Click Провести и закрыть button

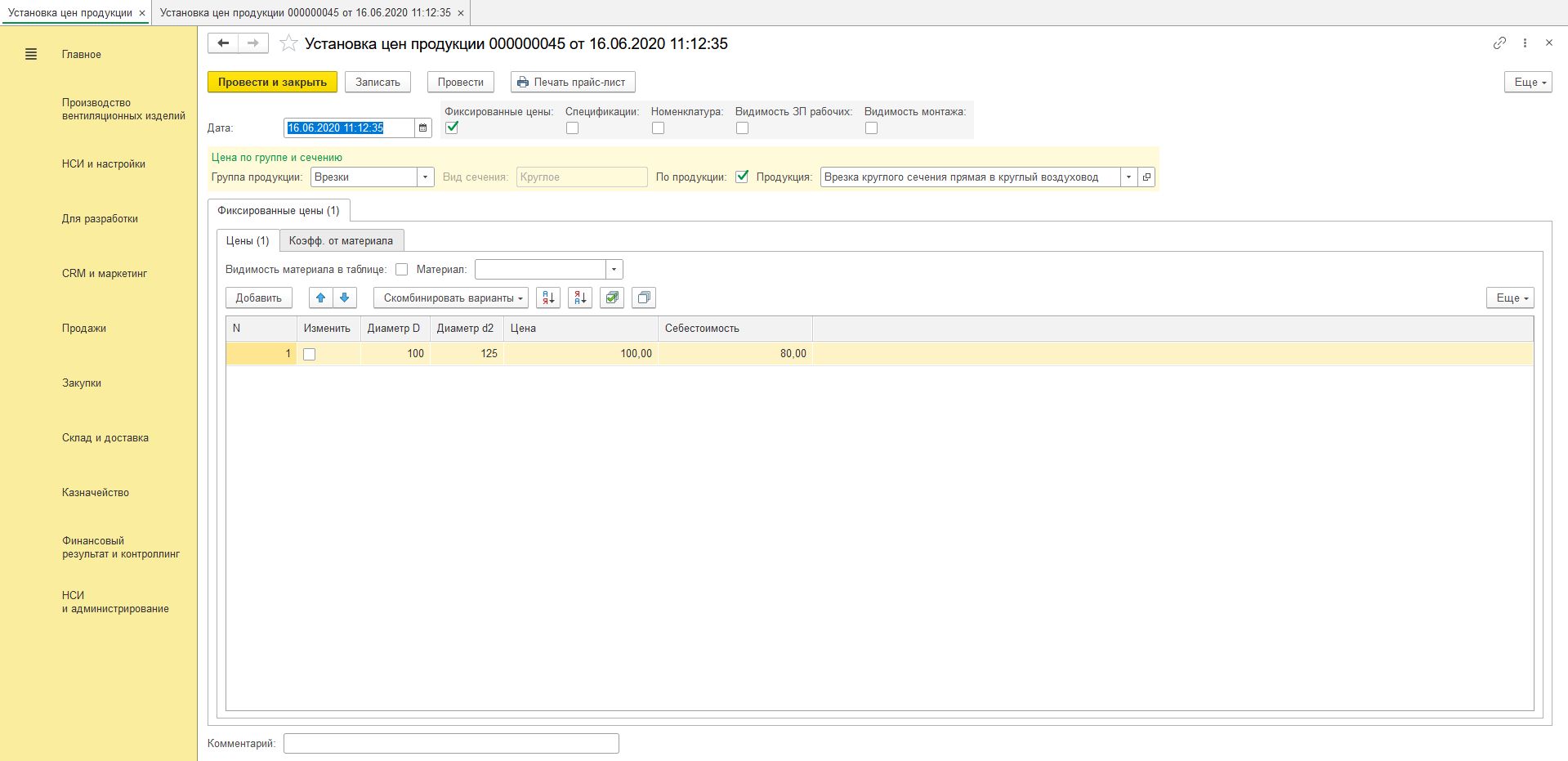[272, 83]
